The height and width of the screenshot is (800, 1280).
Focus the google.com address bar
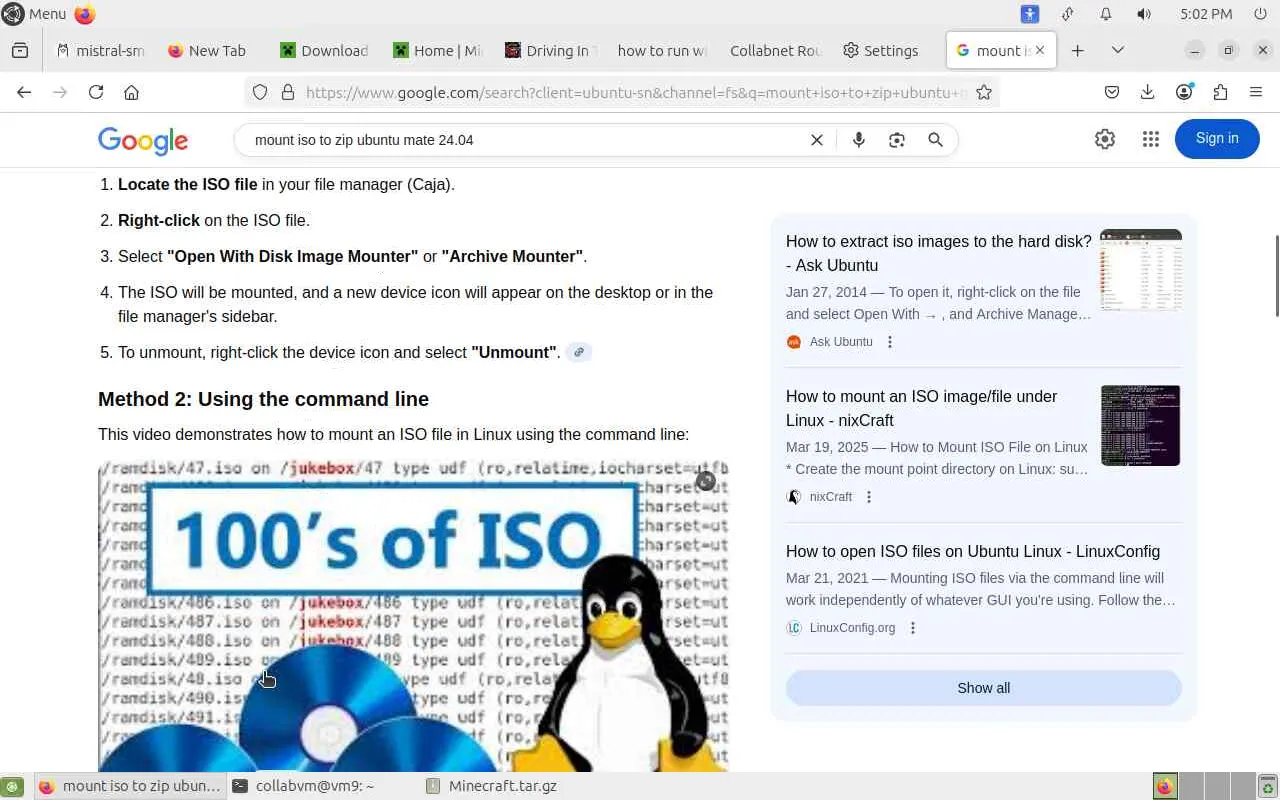pyautogui.click(x=636, y=92)
